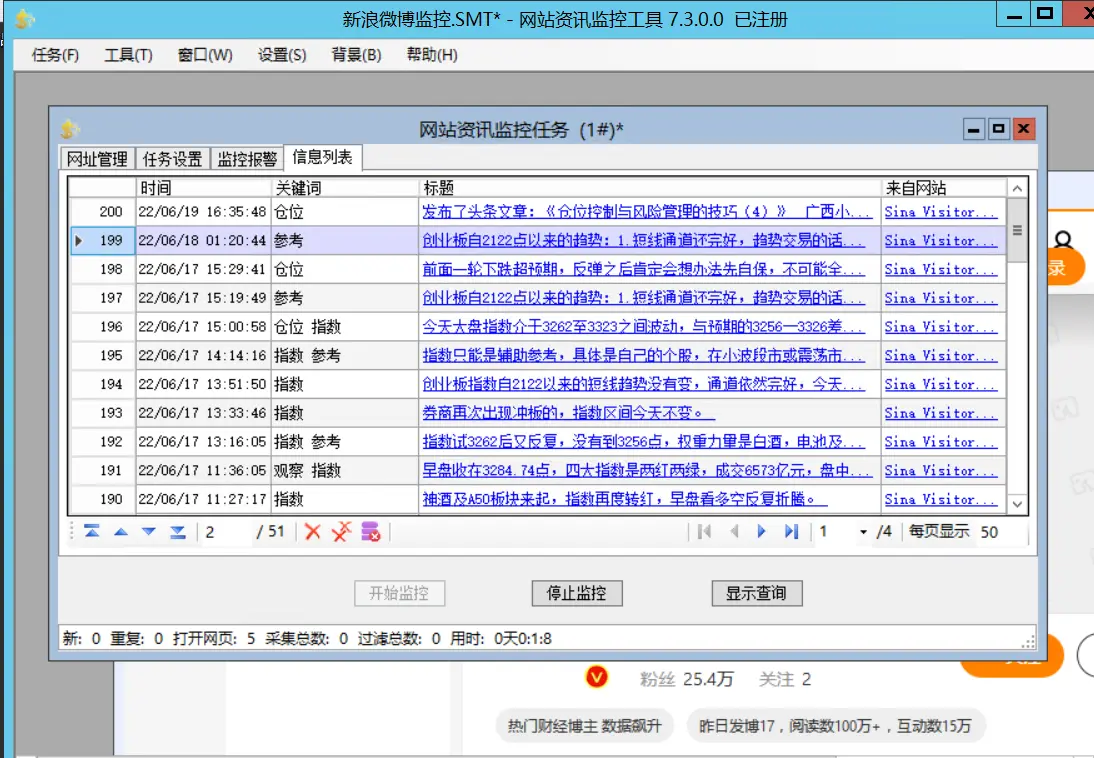This screenshot has height=758, width=1094.
Task: Select the jump-to-first-record icon
Action: pyautogui.click(x=91, y=532)
